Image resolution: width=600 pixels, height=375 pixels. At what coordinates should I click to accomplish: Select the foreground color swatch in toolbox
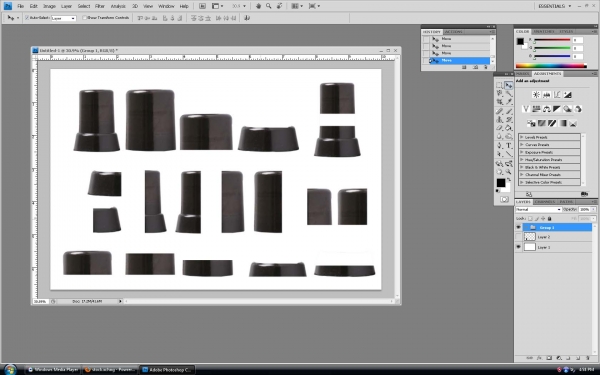click(501, 183)
